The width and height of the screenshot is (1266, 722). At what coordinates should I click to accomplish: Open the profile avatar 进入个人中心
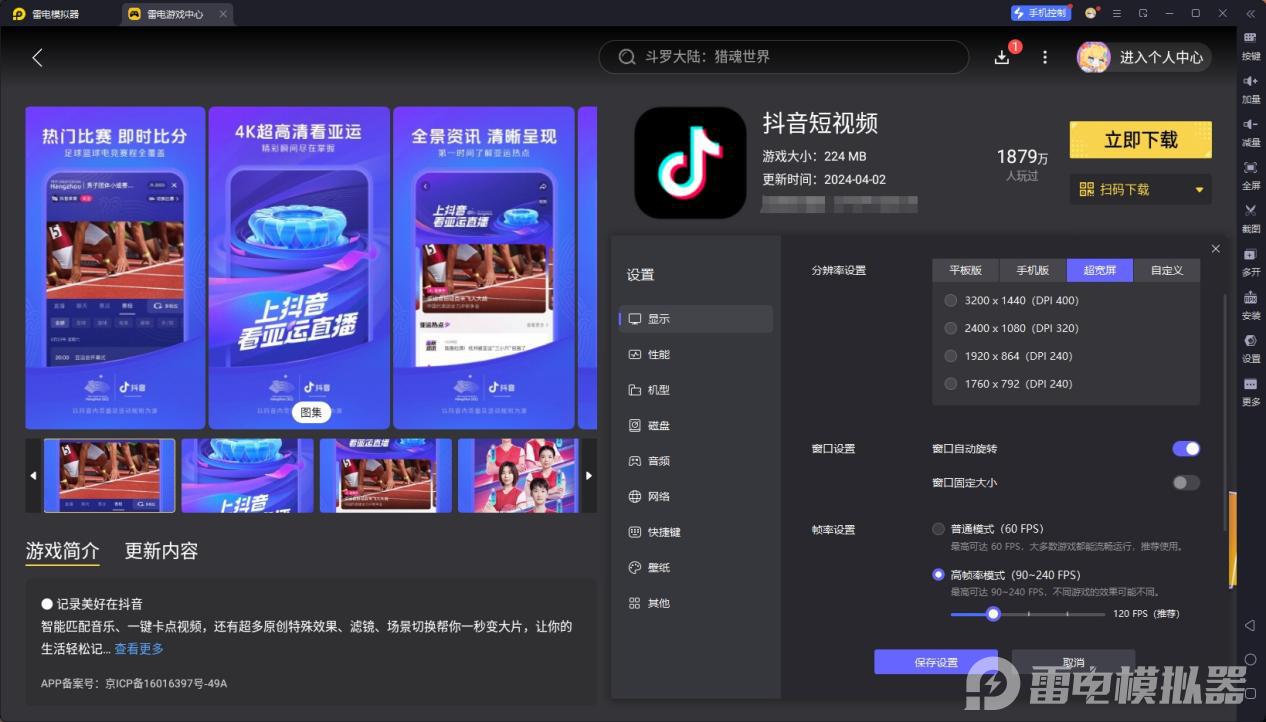point(1143,58)
